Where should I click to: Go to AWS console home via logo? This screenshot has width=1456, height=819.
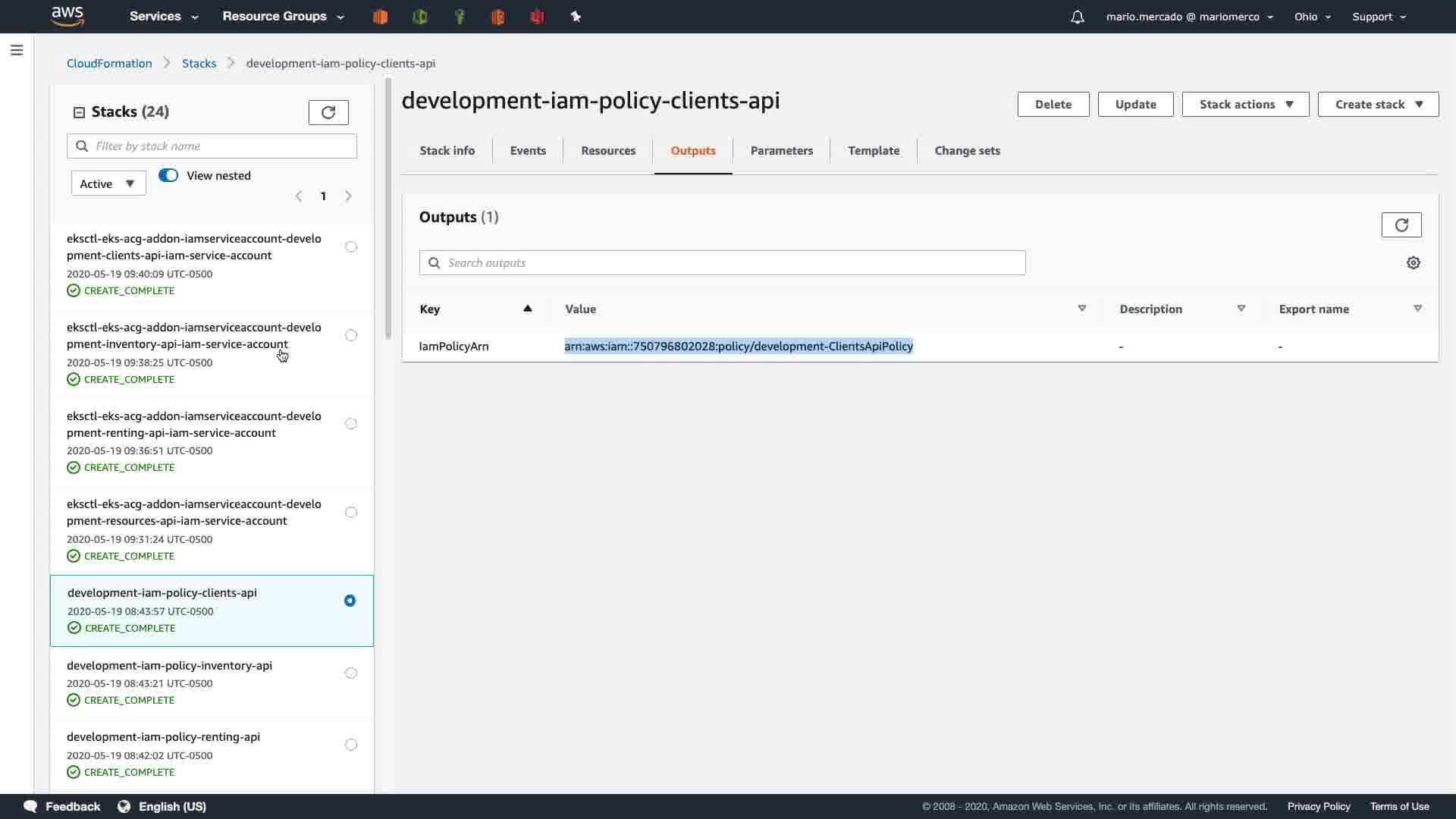pyautogui.click(x=67, y=16)
